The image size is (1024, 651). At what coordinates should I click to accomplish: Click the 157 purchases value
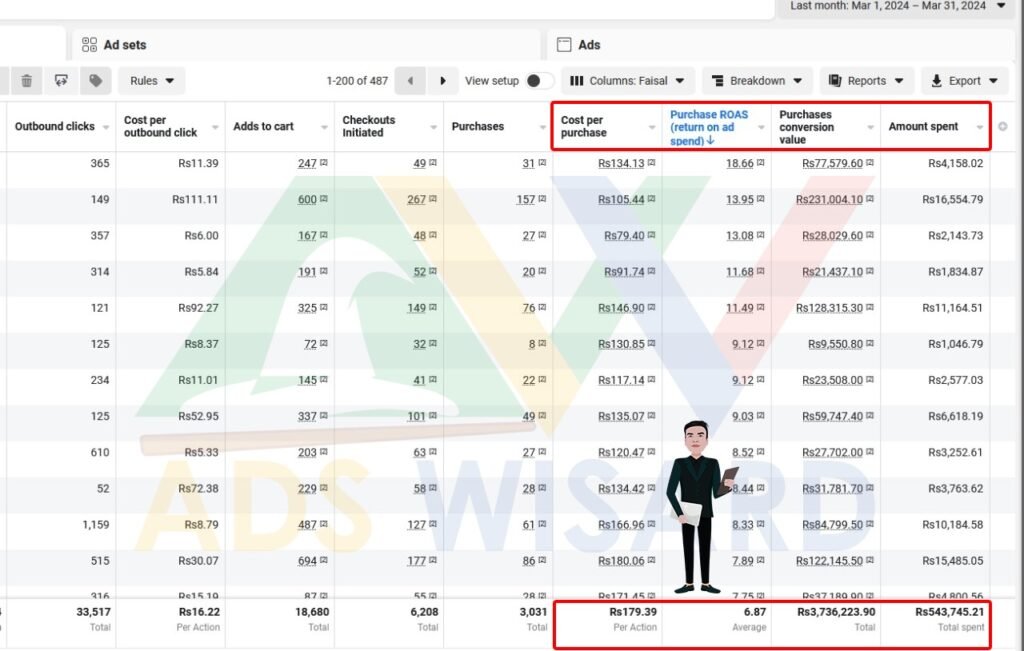[x=526, y=199]
